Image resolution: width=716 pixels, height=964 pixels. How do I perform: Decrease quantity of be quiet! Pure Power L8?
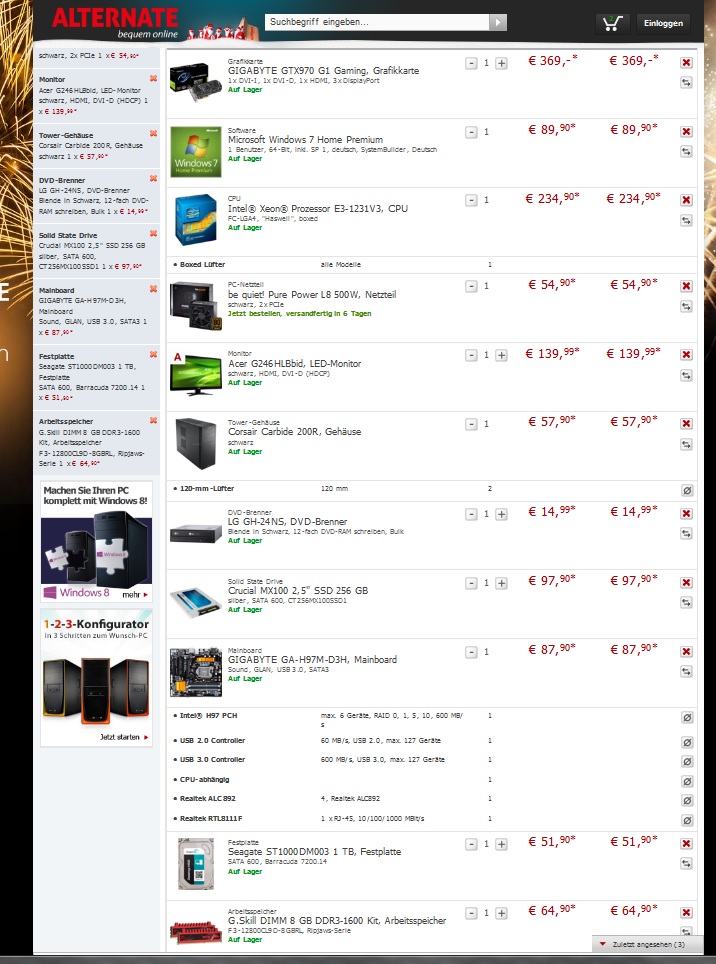point(471,286)
